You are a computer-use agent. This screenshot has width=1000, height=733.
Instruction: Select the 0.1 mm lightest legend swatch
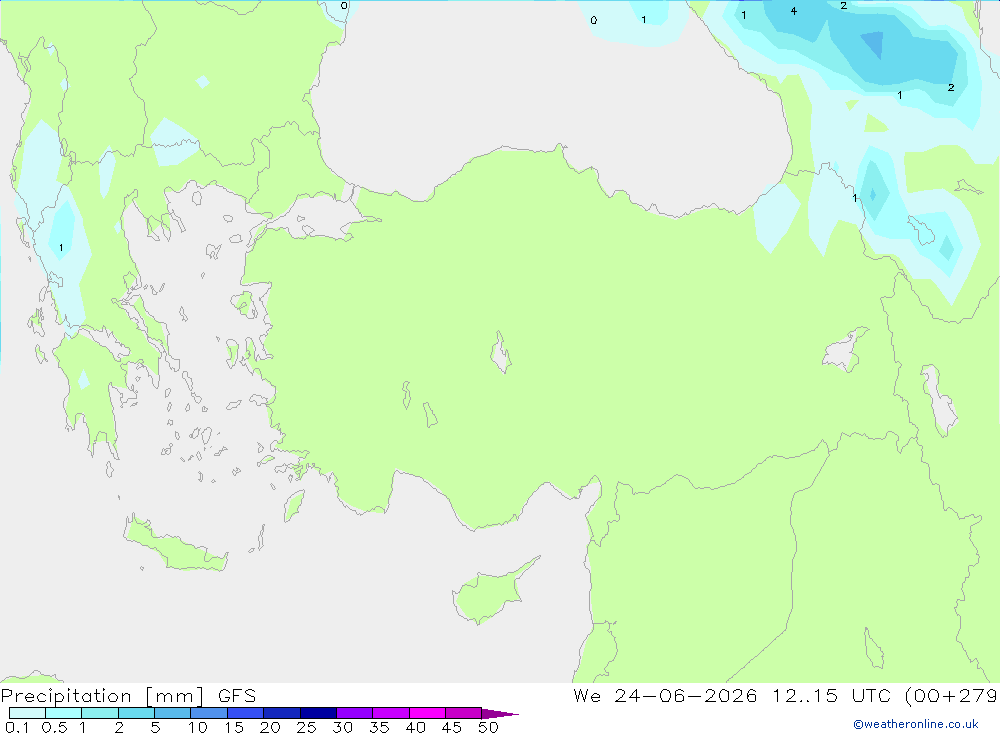coord(27,713)
